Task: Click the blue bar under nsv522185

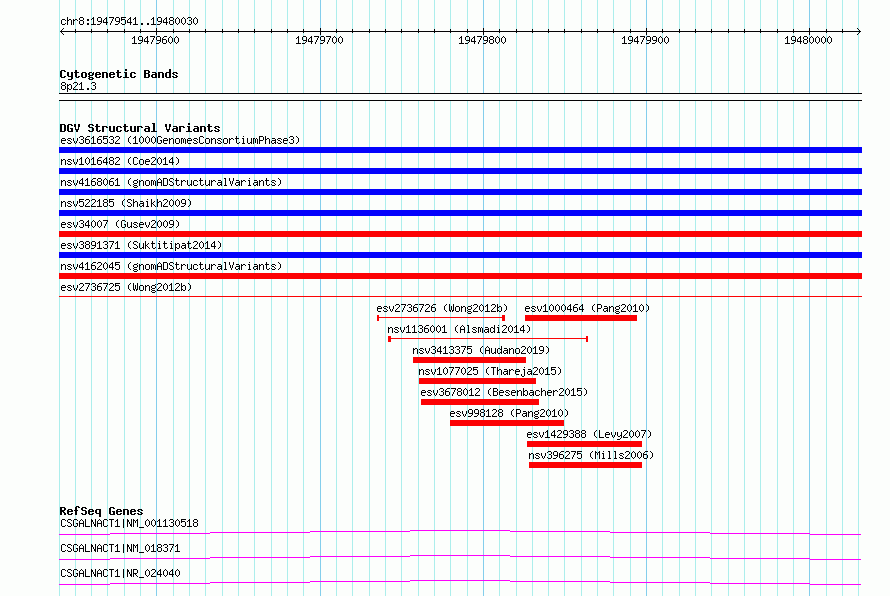Action: [460, 213]
